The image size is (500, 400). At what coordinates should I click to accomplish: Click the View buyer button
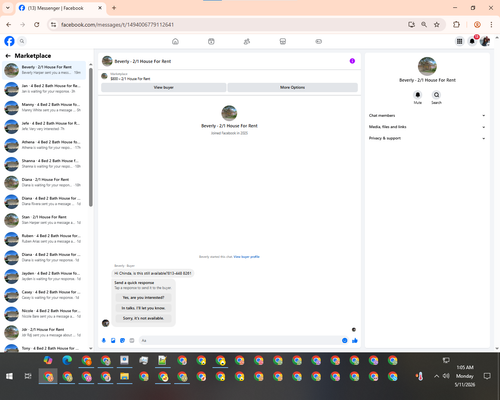[x=164, y=87]
